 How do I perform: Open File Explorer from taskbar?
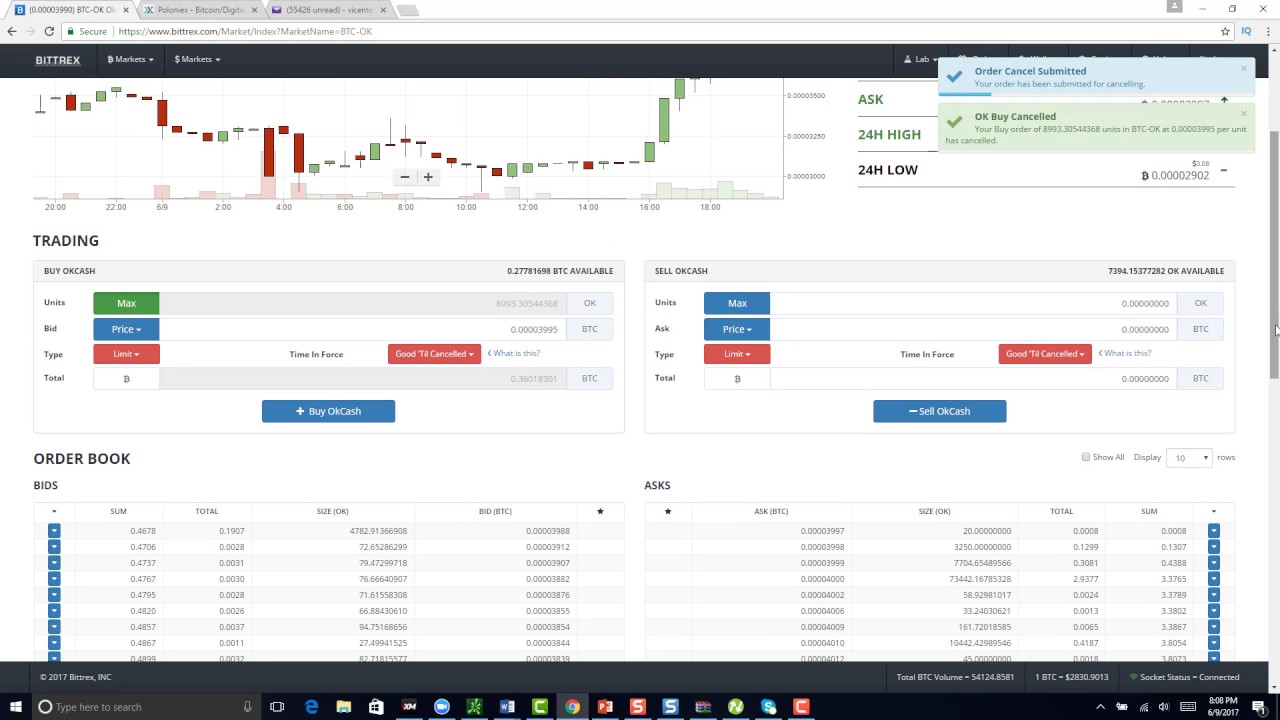pyautogui.click(x=343, y=707)
